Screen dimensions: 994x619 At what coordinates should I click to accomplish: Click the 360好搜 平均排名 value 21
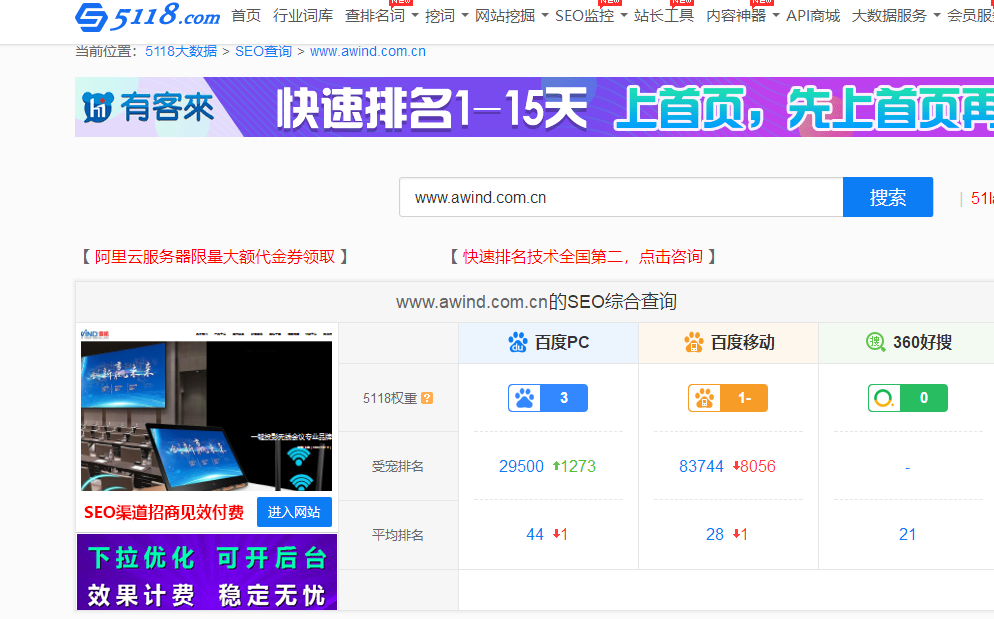[x=908, y=535]
